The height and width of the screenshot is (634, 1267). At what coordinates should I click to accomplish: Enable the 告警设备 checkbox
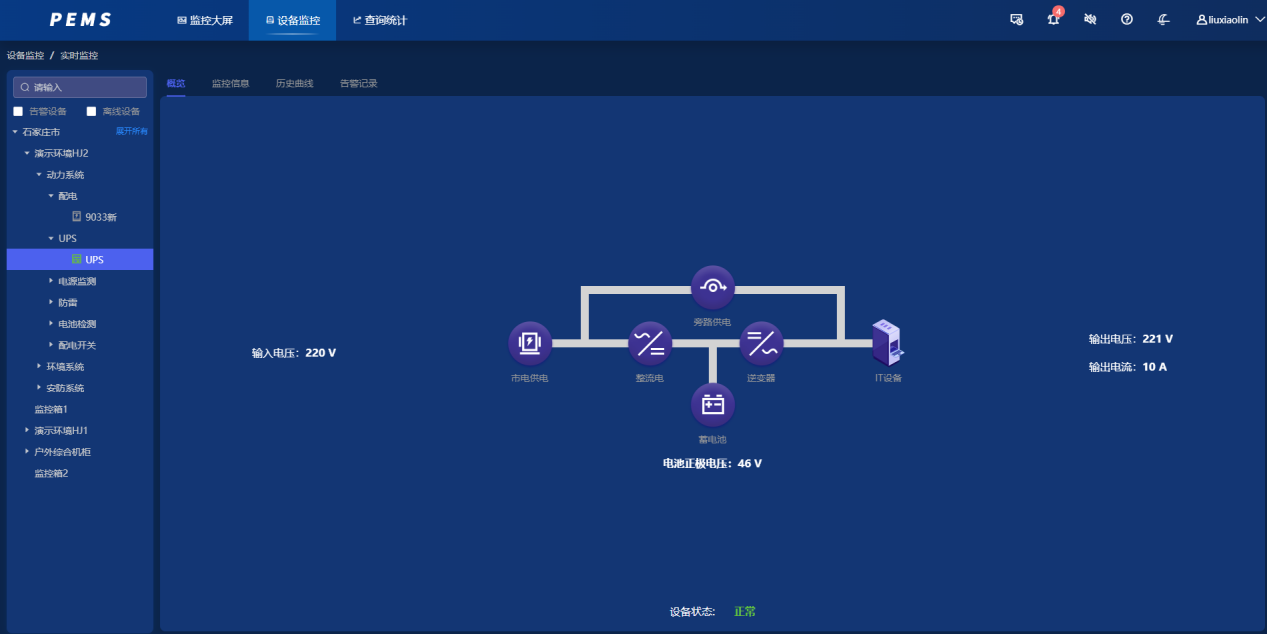[x=18, y=111]
